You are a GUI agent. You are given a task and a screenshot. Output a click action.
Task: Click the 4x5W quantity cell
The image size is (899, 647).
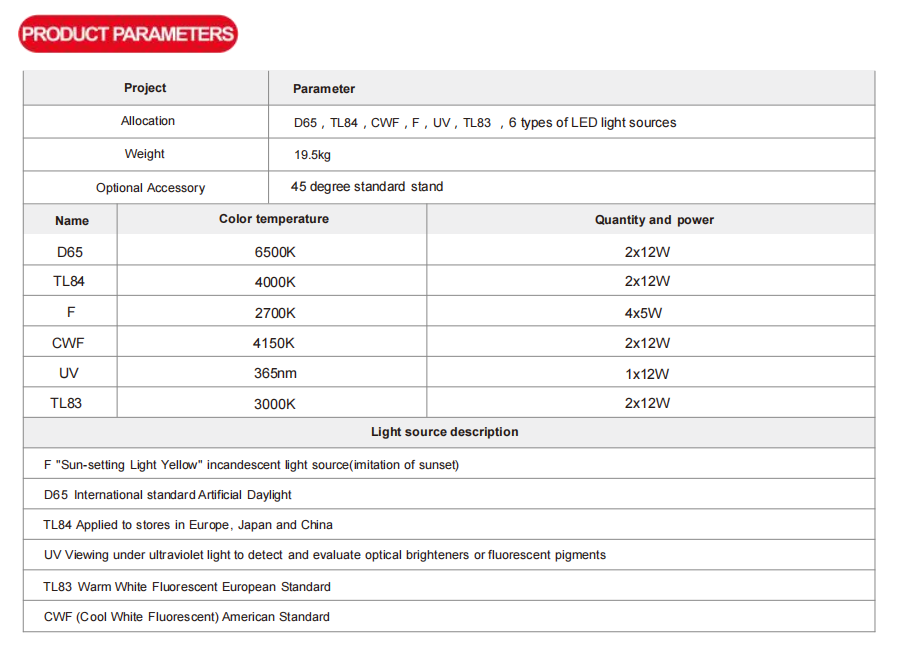point(643,313)
